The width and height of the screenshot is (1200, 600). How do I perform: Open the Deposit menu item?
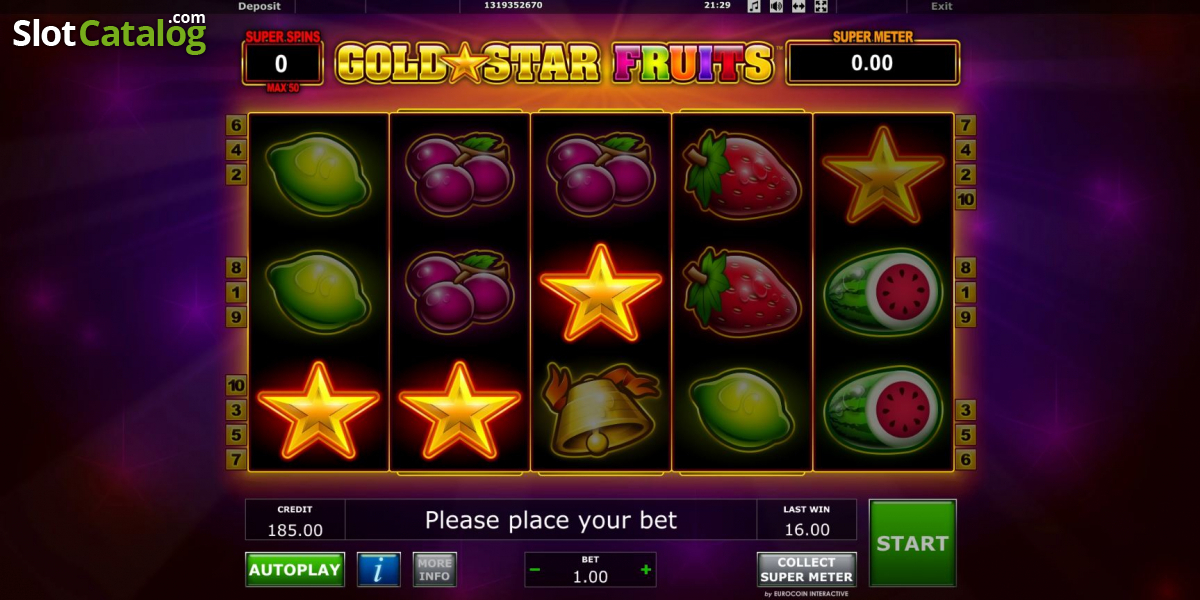pos(259,6)
